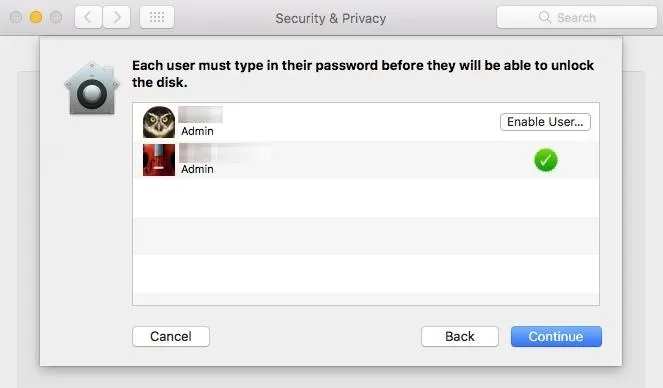Click the magnifying glass search icon
Screen dimensions: 663x388
[x=545, y=17]
